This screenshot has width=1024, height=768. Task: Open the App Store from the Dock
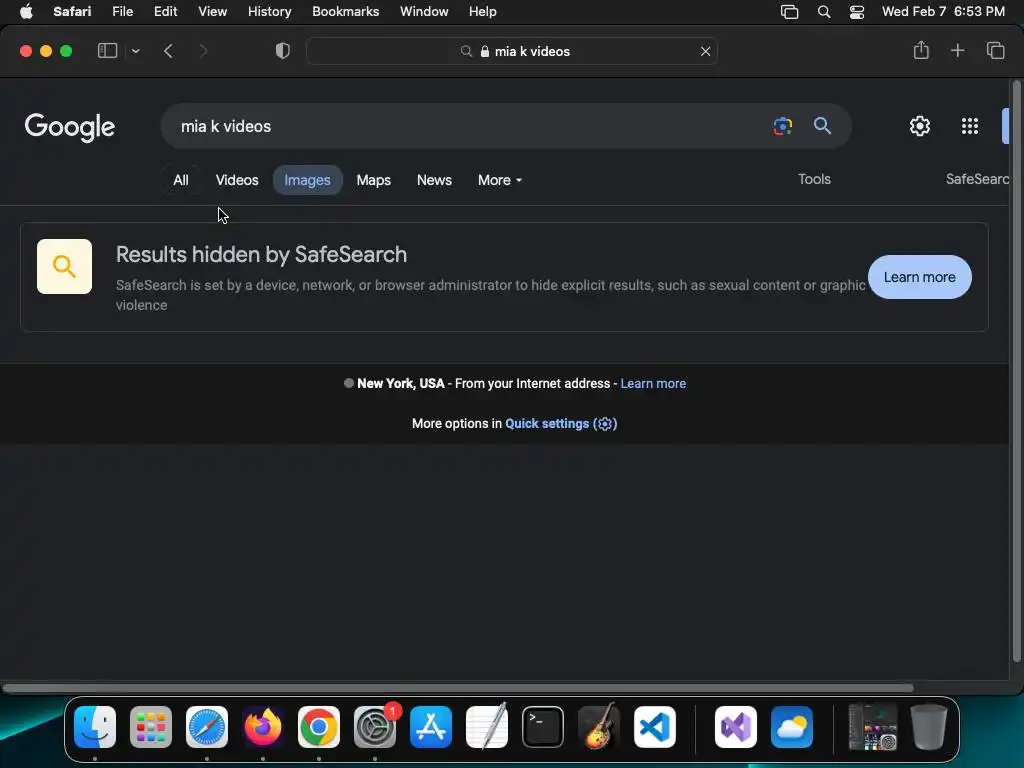click(x=431, y=727)
